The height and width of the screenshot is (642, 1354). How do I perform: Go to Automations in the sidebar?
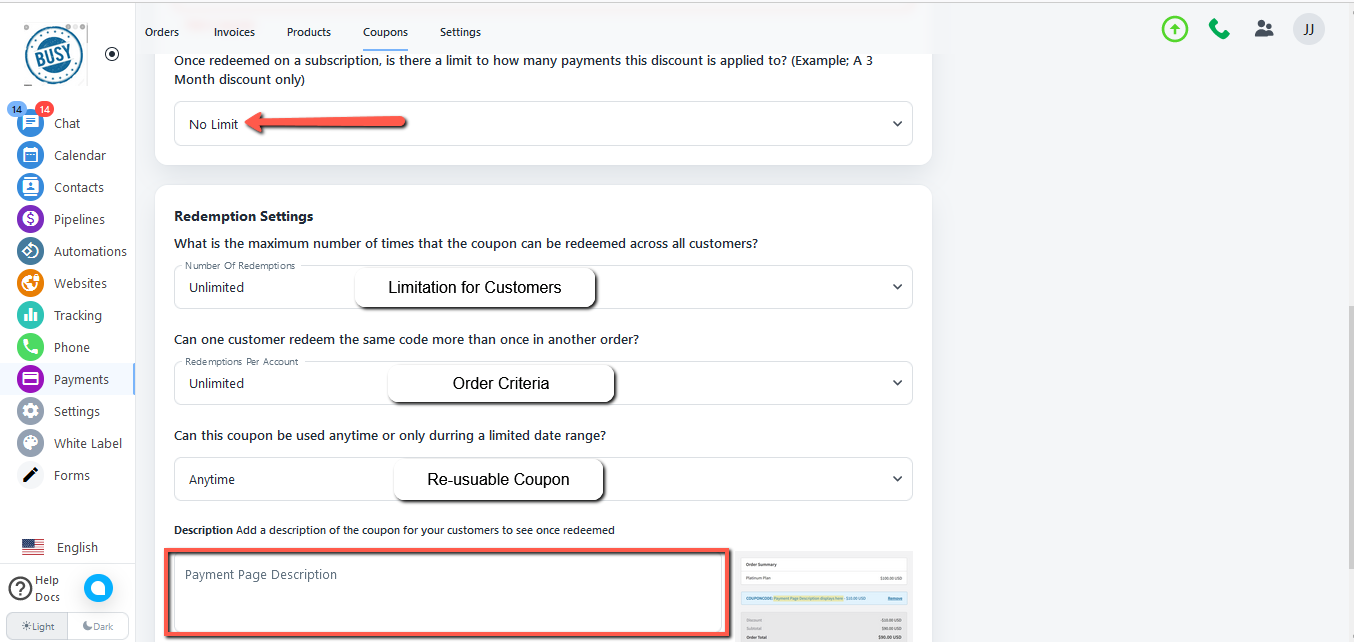tap(89, 251)
